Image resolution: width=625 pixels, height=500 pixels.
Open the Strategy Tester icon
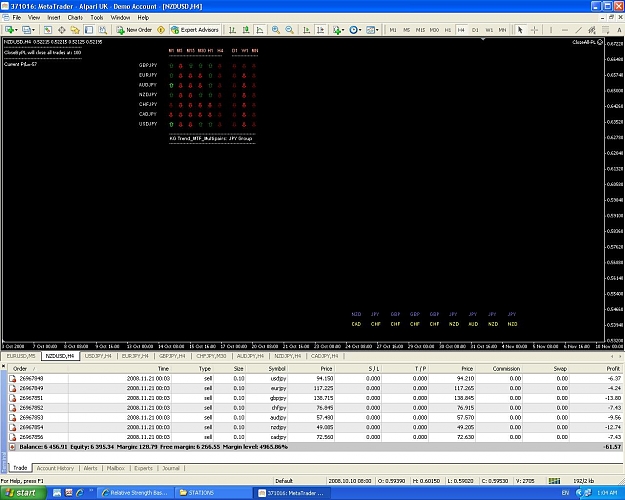point(103,30)
